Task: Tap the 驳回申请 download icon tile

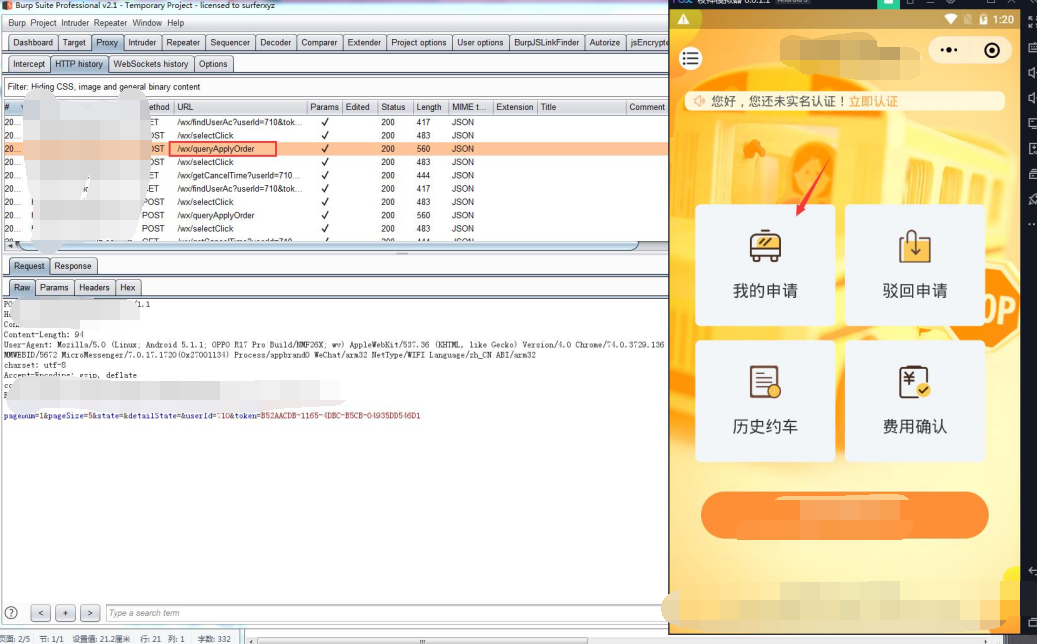Action: (915, 264)
